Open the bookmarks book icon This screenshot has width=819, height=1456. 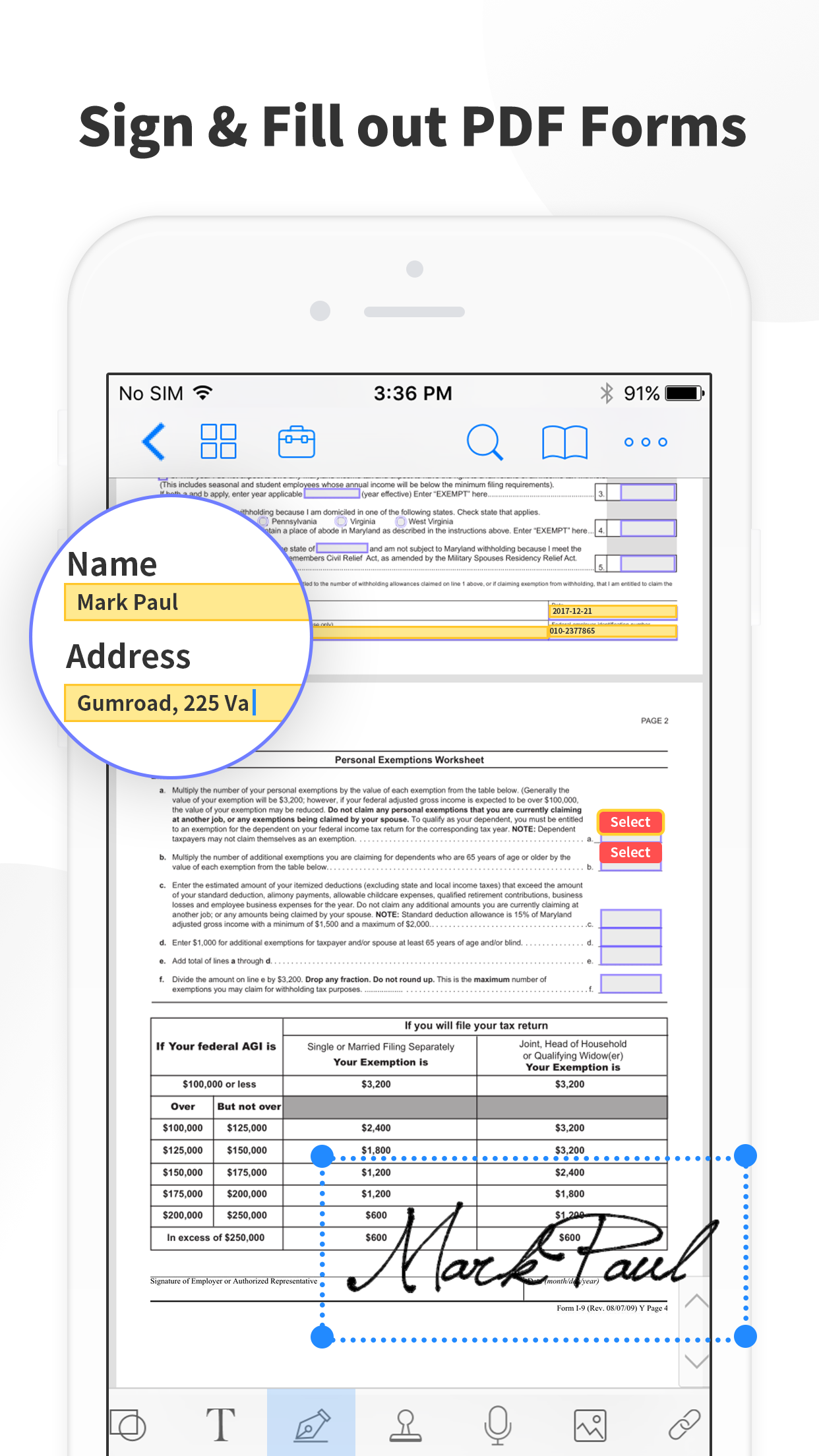point(564,442)
